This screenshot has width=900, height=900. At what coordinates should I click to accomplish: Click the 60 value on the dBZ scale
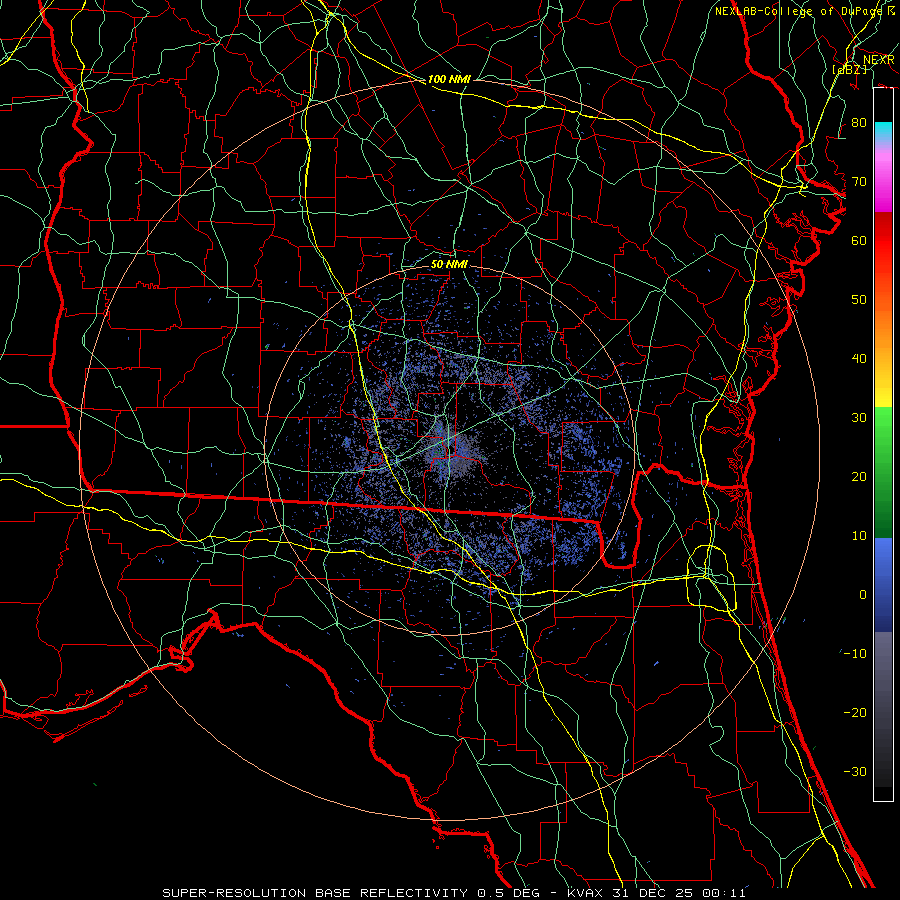coord(859,241)
